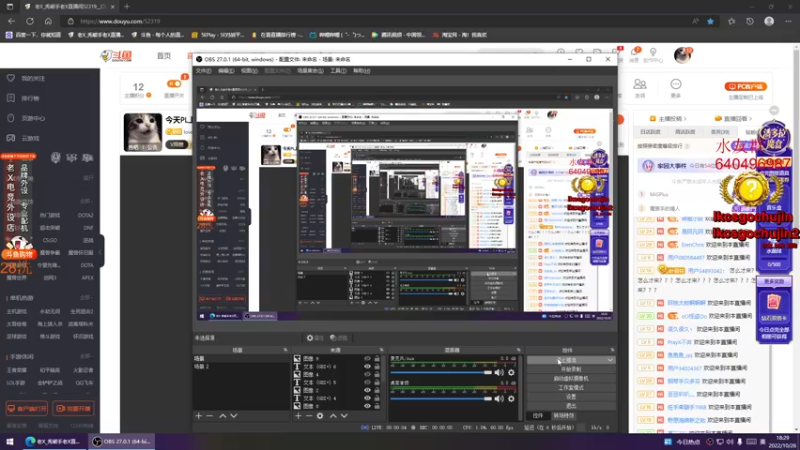The image size is (800, 450).
Task: Mute the desktop audio speaker icon in the mixer
Action: 499,398
